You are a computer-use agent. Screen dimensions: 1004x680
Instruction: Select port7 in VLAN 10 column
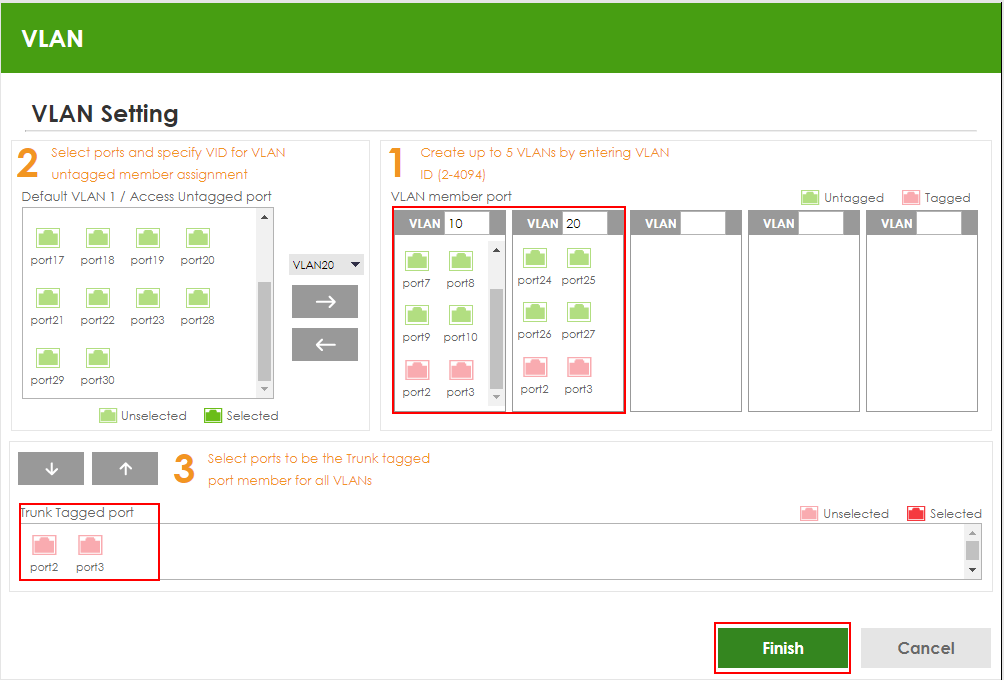coord(417,262)
